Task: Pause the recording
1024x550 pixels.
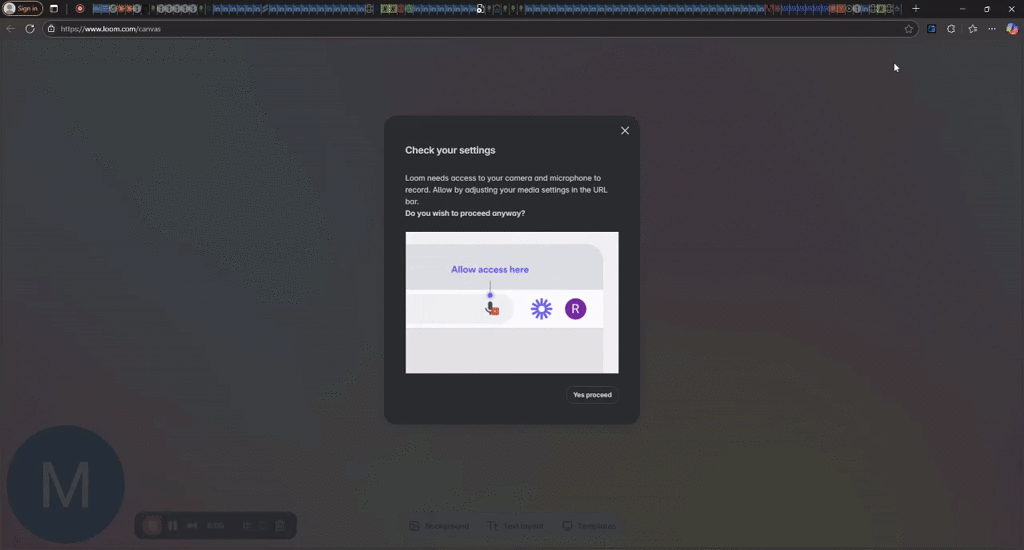Action: [172, 526]
